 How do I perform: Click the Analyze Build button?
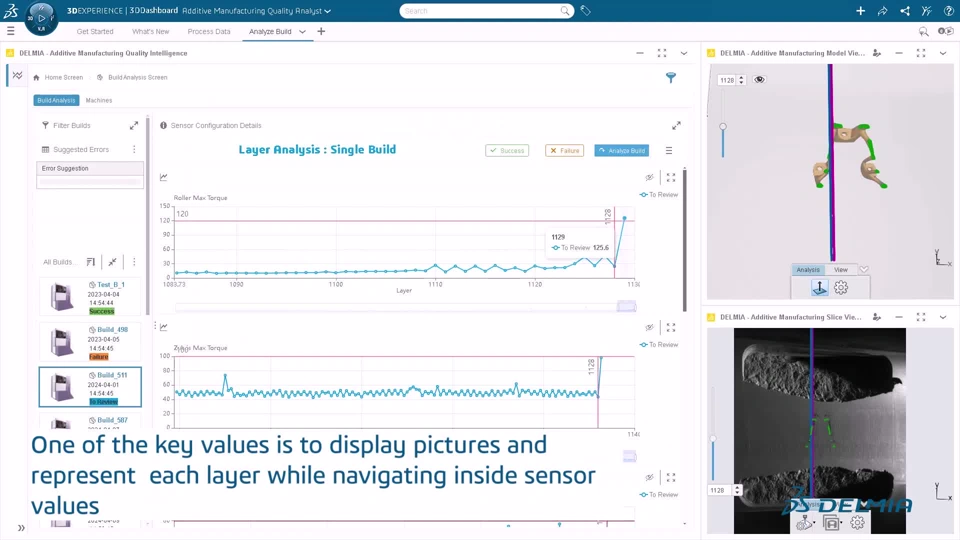pos(621,150)
